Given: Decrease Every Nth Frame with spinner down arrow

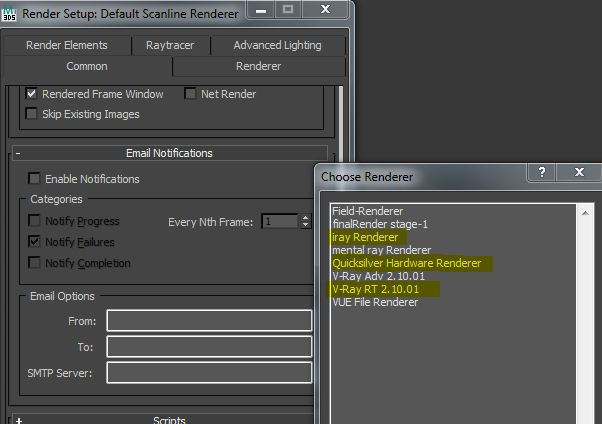Looking at the screenshot, I should click(305, 225).
